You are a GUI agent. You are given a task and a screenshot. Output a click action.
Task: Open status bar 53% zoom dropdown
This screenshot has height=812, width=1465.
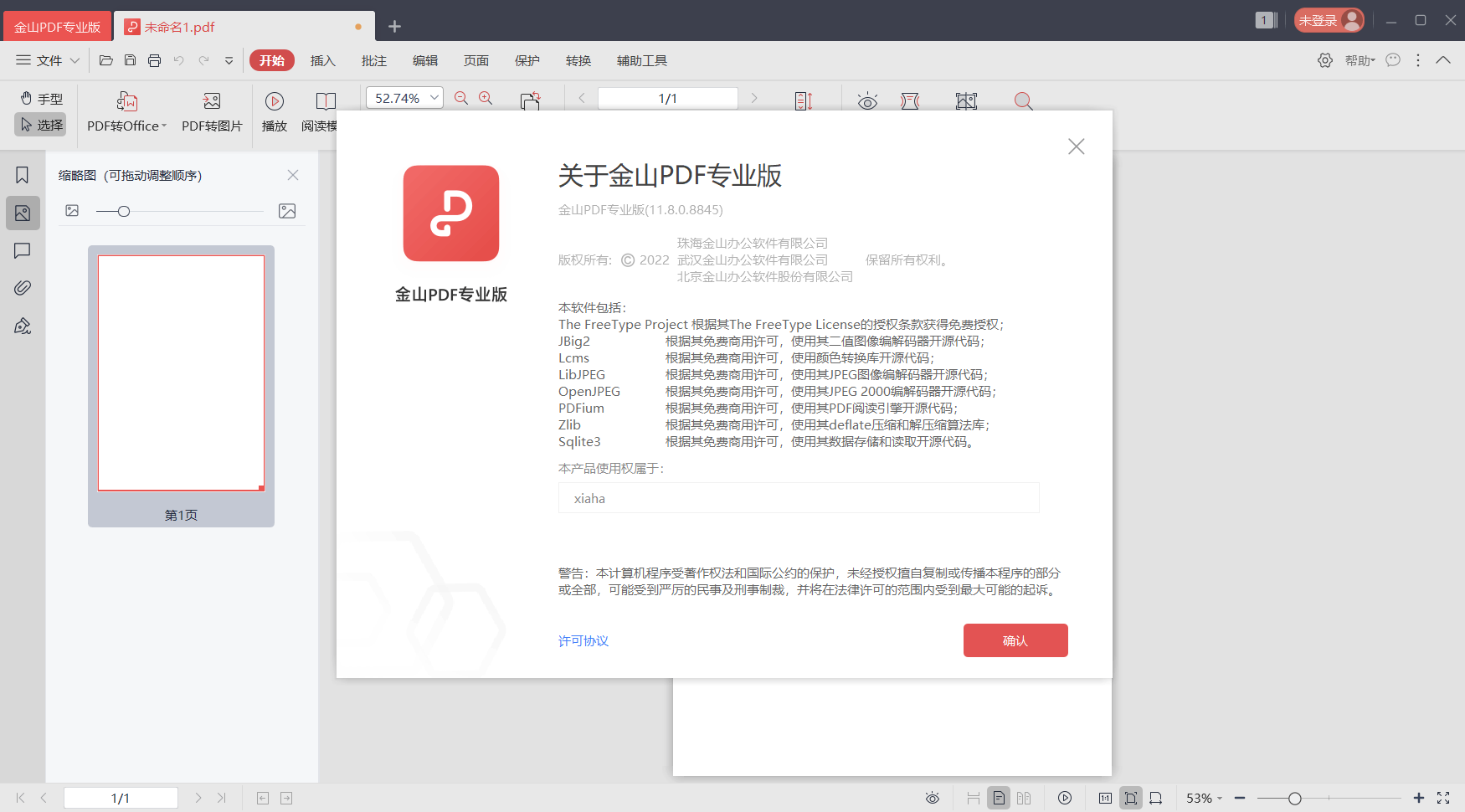coord(1204,798)
